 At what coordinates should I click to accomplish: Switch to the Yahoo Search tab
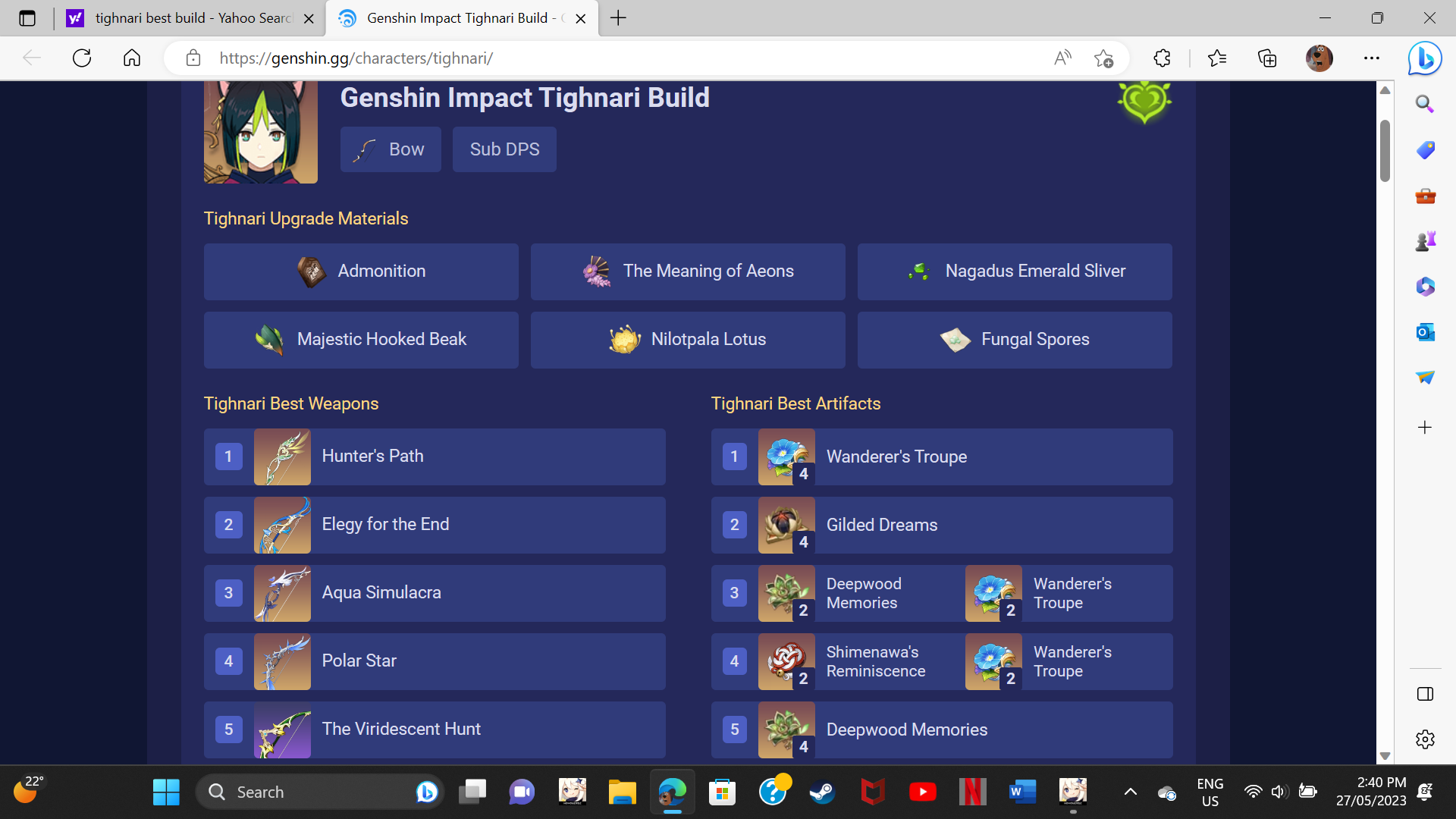click(x=182, y=18)
